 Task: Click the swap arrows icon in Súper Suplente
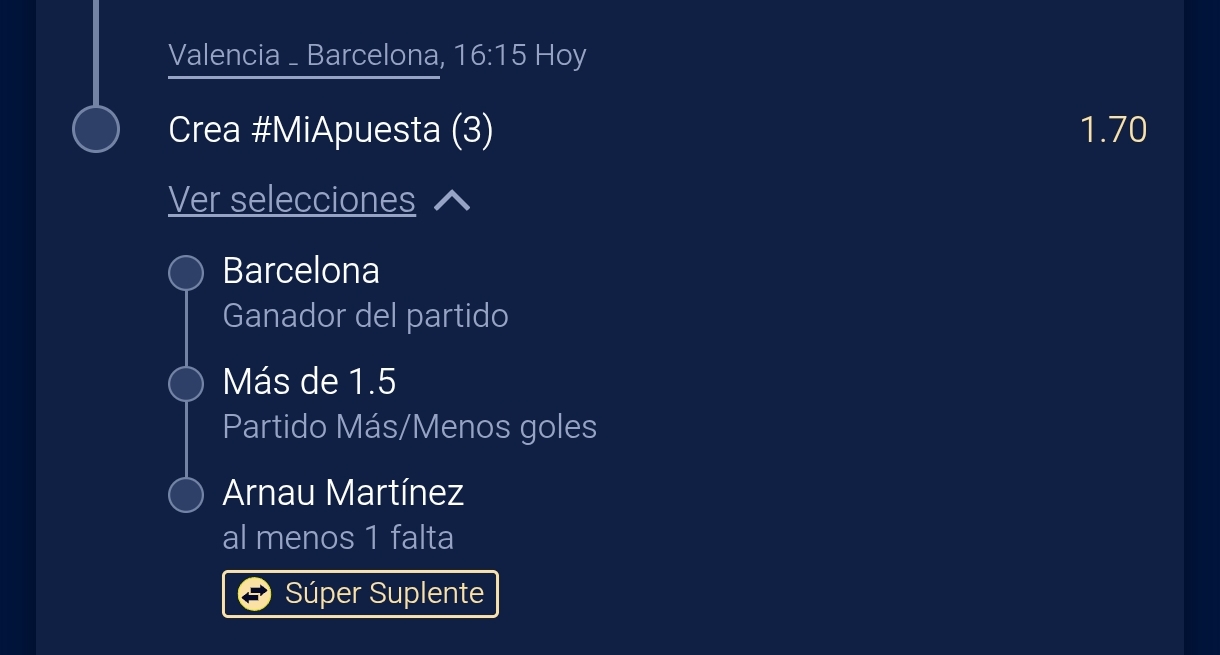point(254,594)
